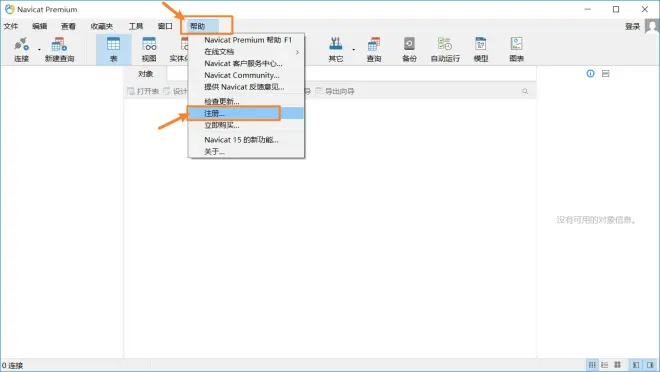Choose Navicat Community from Help menu

coord(246,75)
